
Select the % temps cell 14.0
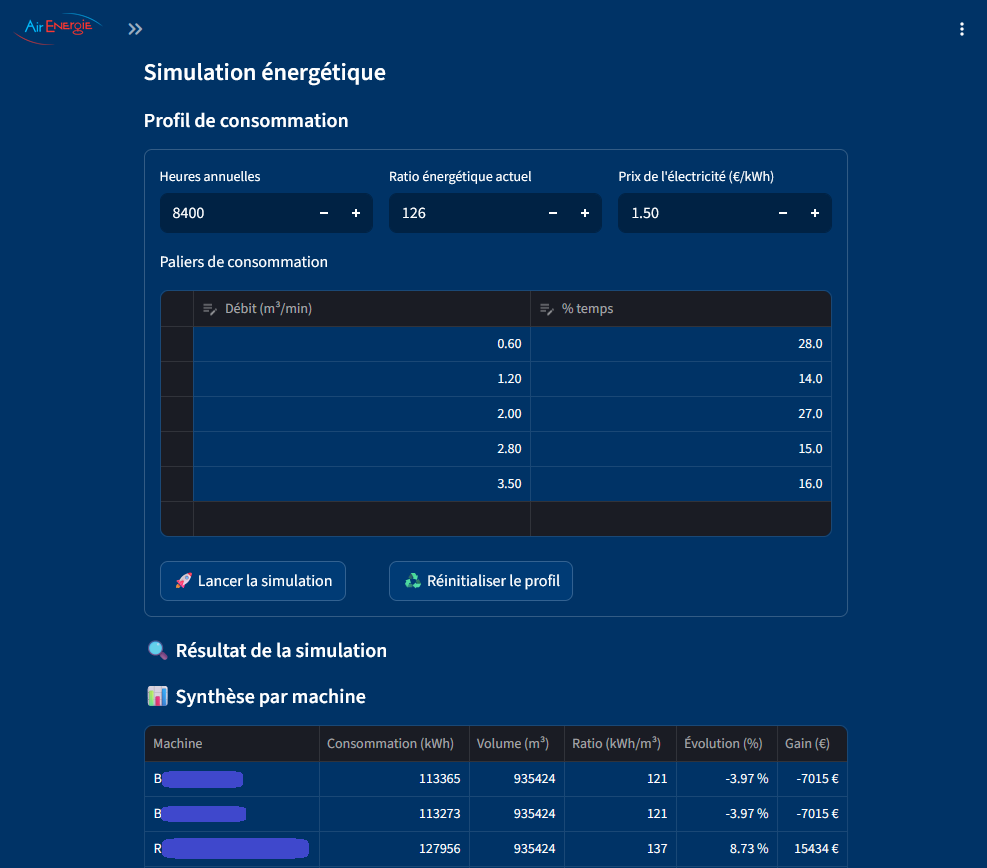(x=680, y=379)
